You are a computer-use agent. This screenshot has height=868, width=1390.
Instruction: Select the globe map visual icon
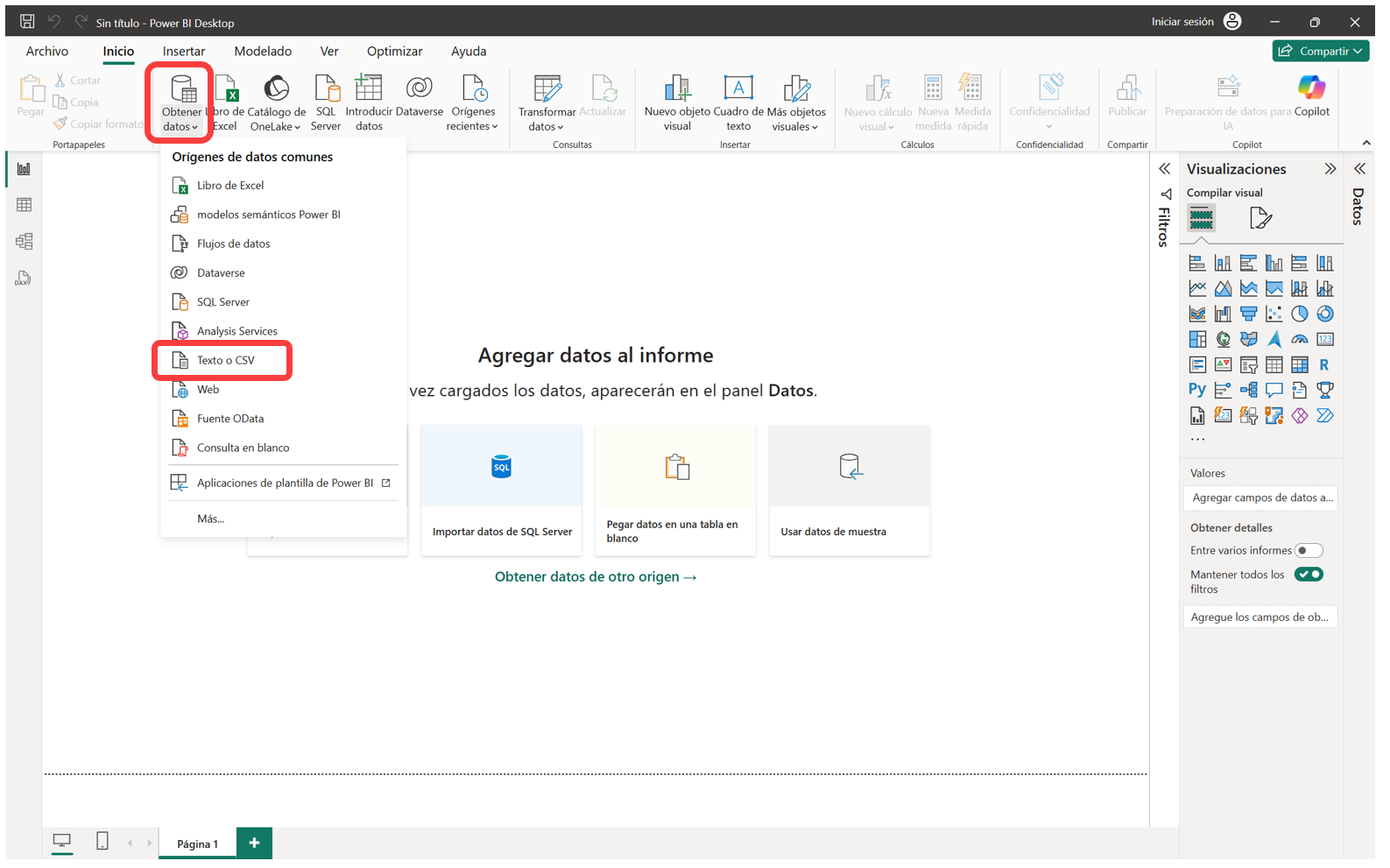coord(1223,339)
